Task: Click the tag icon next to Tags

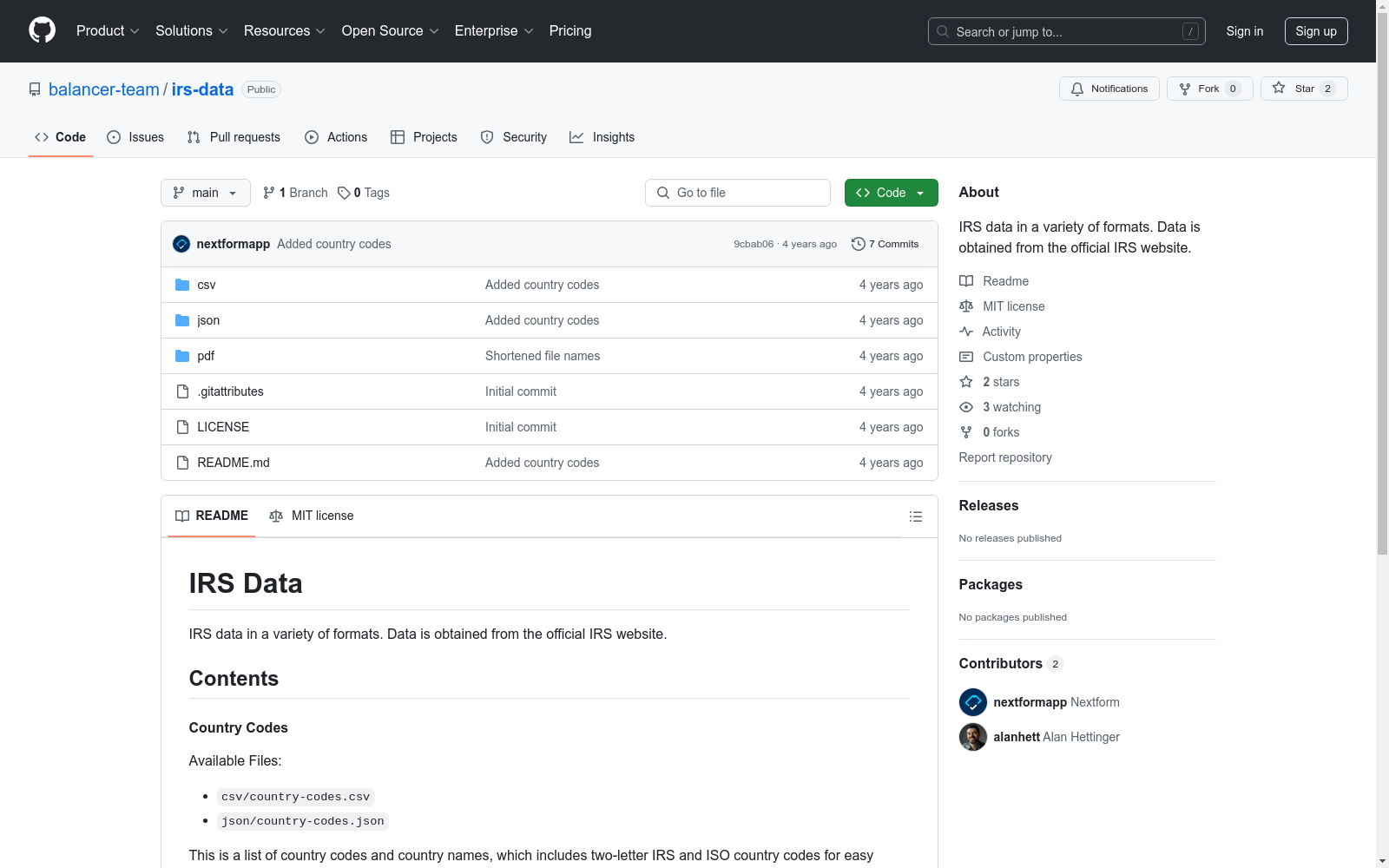Action: coord(344,193)
